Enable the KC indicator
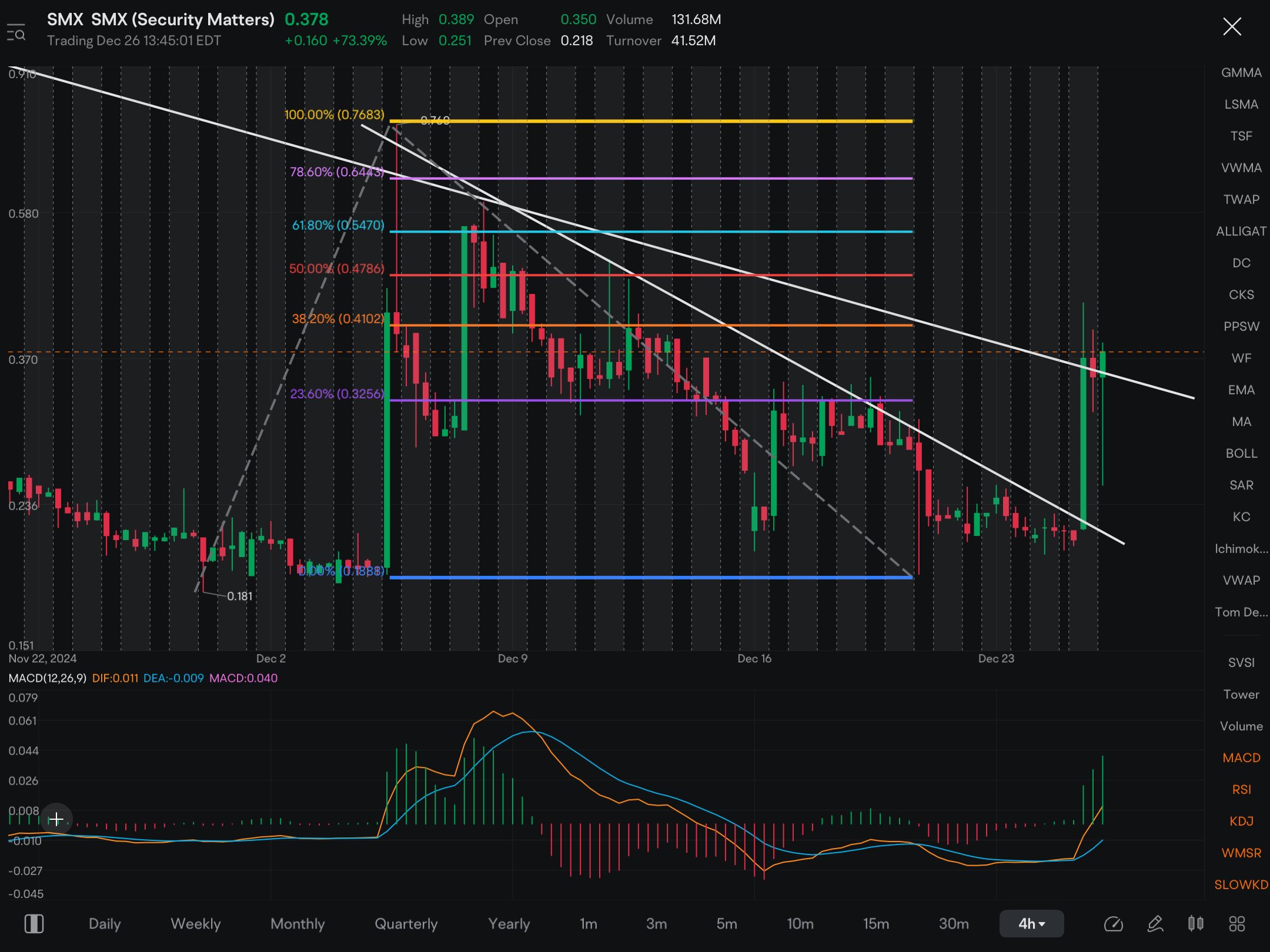 click(1241, 517)
